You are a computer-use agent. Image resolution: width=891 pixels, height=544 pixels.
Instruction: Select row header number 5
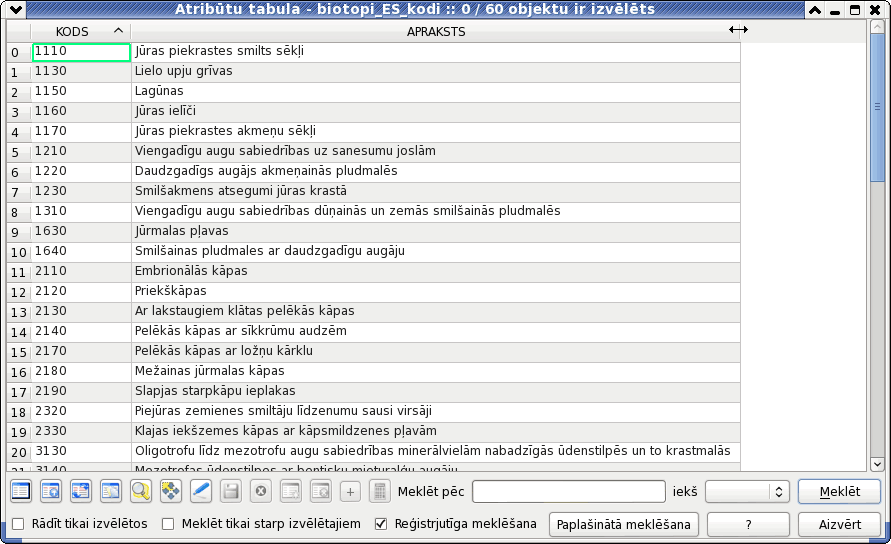[19, 152]
